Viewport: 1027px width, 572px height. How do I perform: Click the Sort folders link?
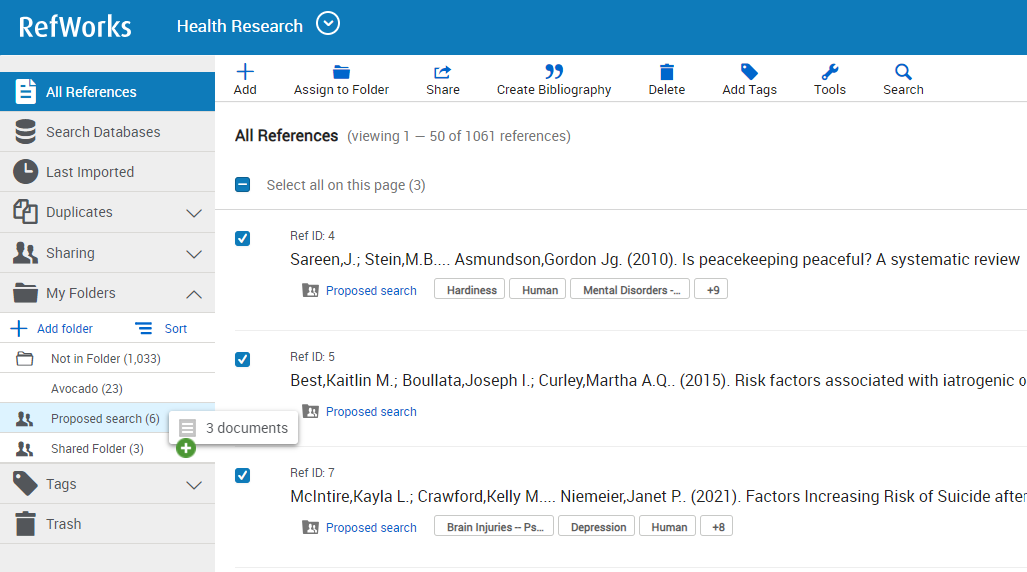click(x=176, y=328)
